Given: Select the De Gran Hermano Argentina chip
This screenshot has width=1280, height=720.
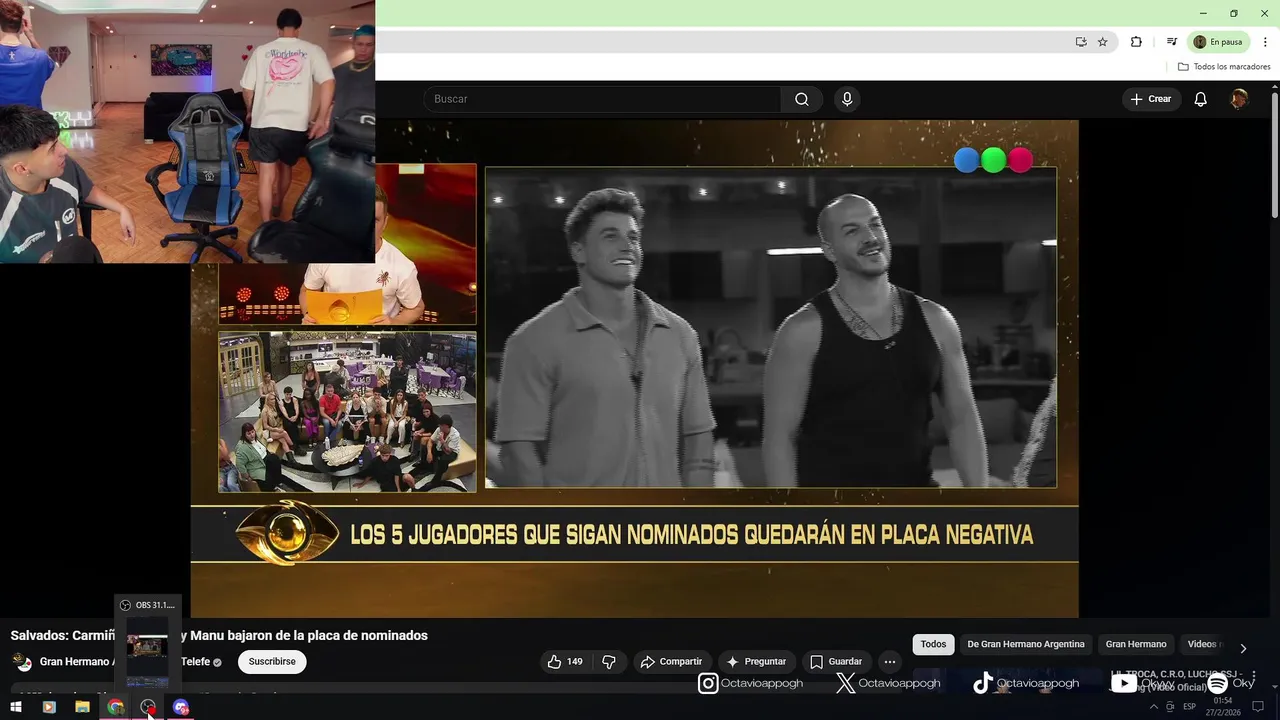Looking at the screenshot, I should pos(1026,645).
